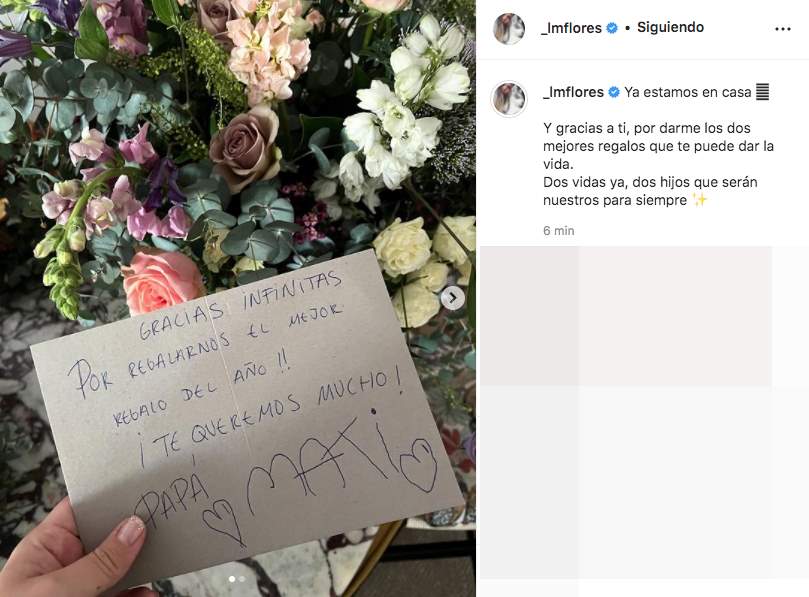Go to next photo with carousel arrow

[x=452, y=298]
